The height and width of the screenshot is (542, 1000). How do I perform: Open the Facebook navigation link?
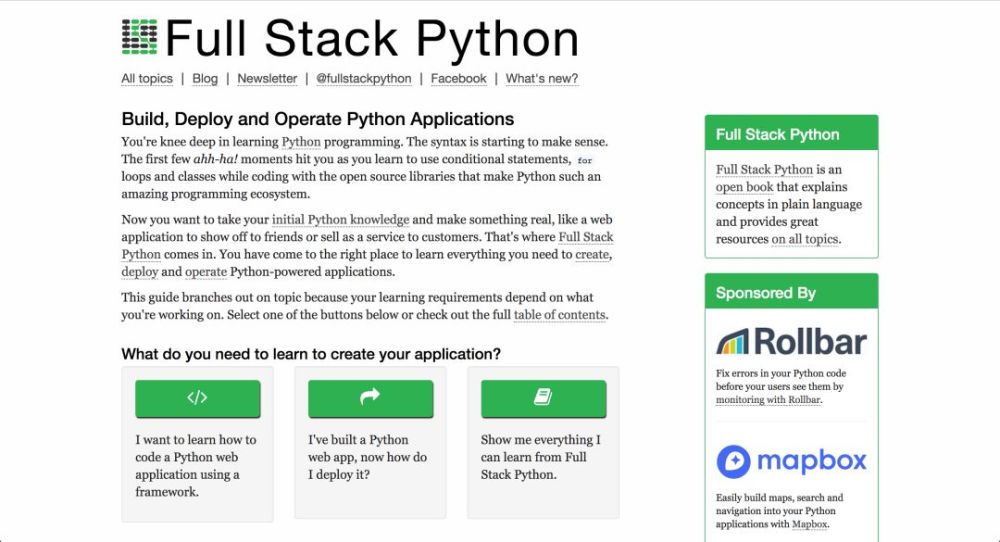pyautogui.click(x=458, y=79)
